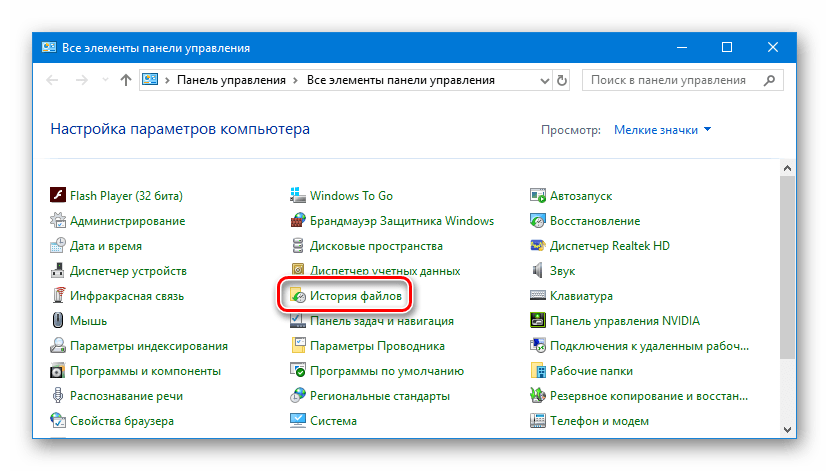Click the Диспетчер устройств icon

(58, 270)
